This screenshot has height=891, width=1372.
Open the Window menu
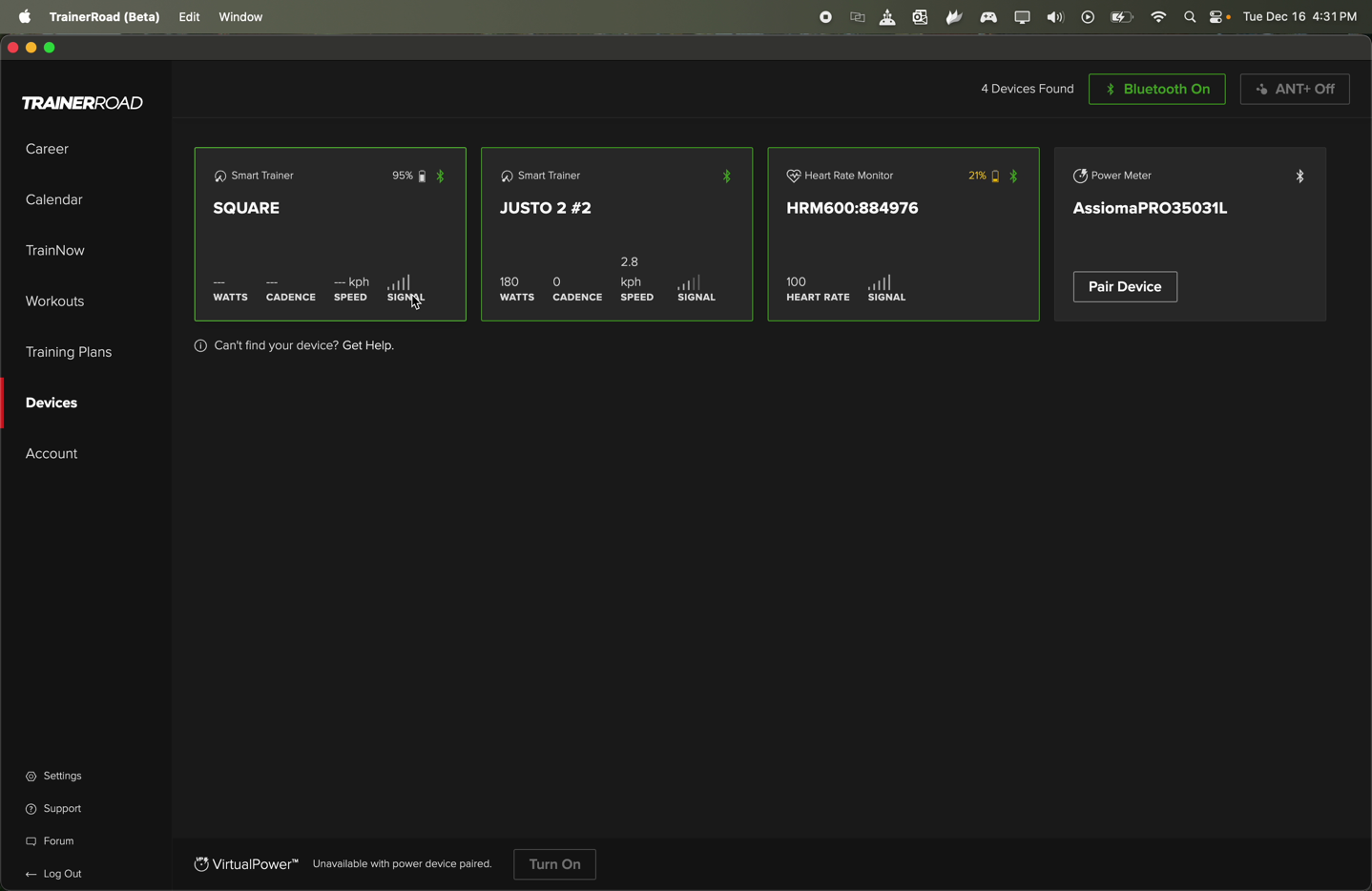[239, 16]
